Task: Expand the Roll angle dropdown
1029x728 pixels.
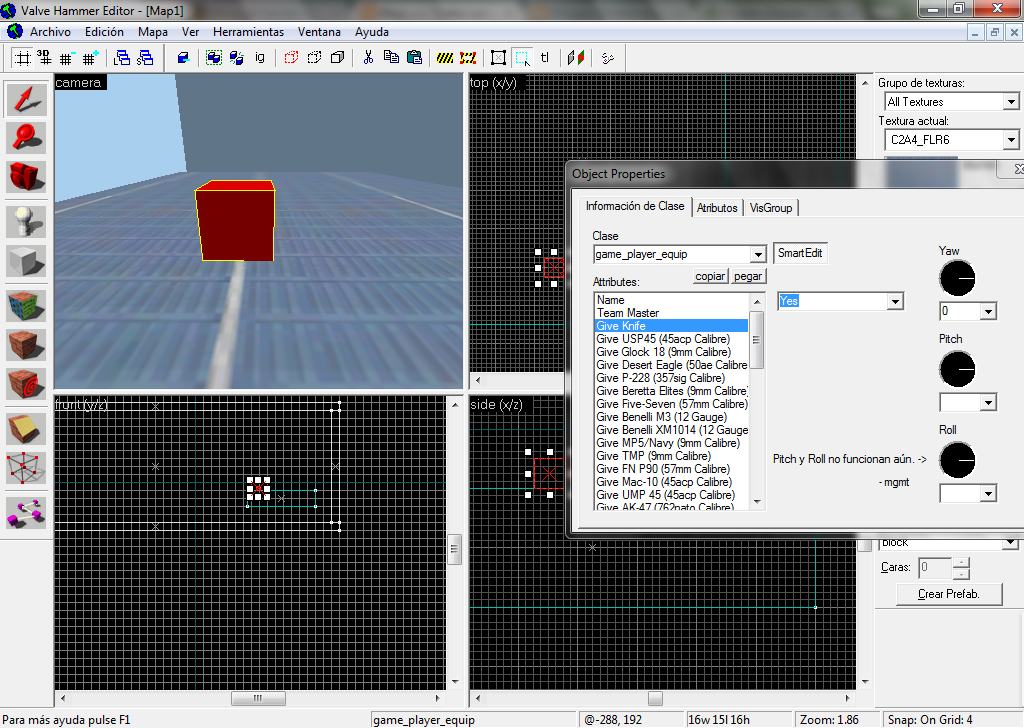Action: 988,494
